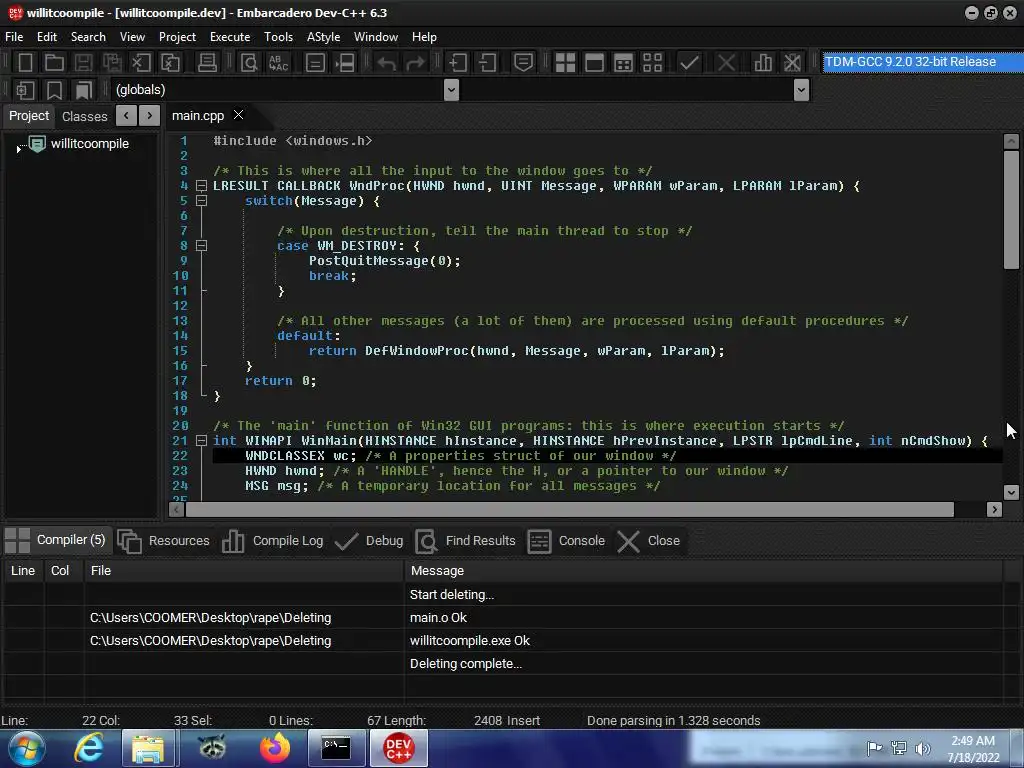This screenshot has width=1024, height=768.
Task: Click the Run icon (window frame)
Action: [594, 63]
